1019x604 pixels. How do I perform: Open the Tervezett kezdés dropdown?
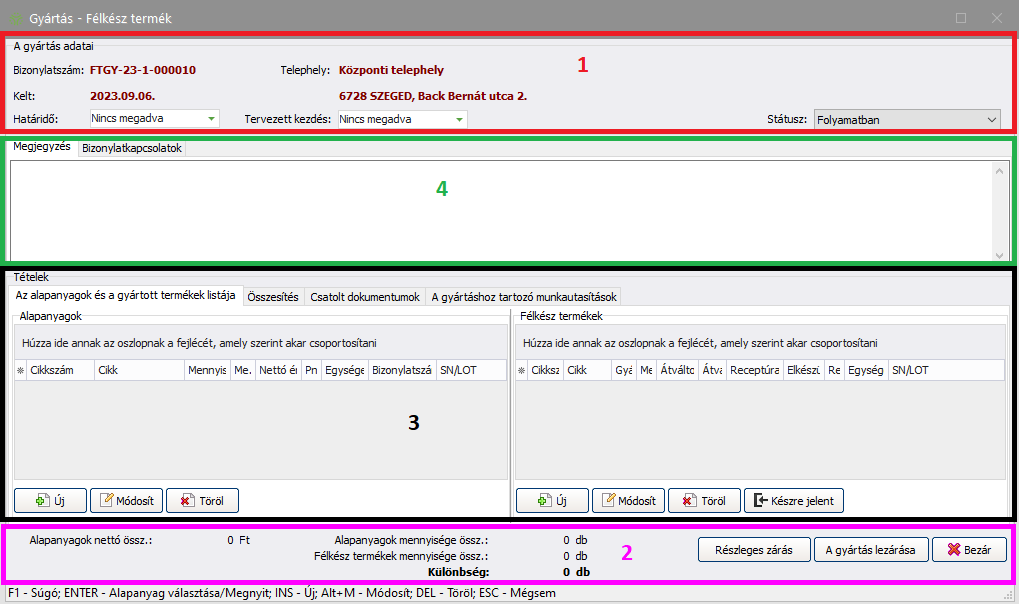coord(459,119)
